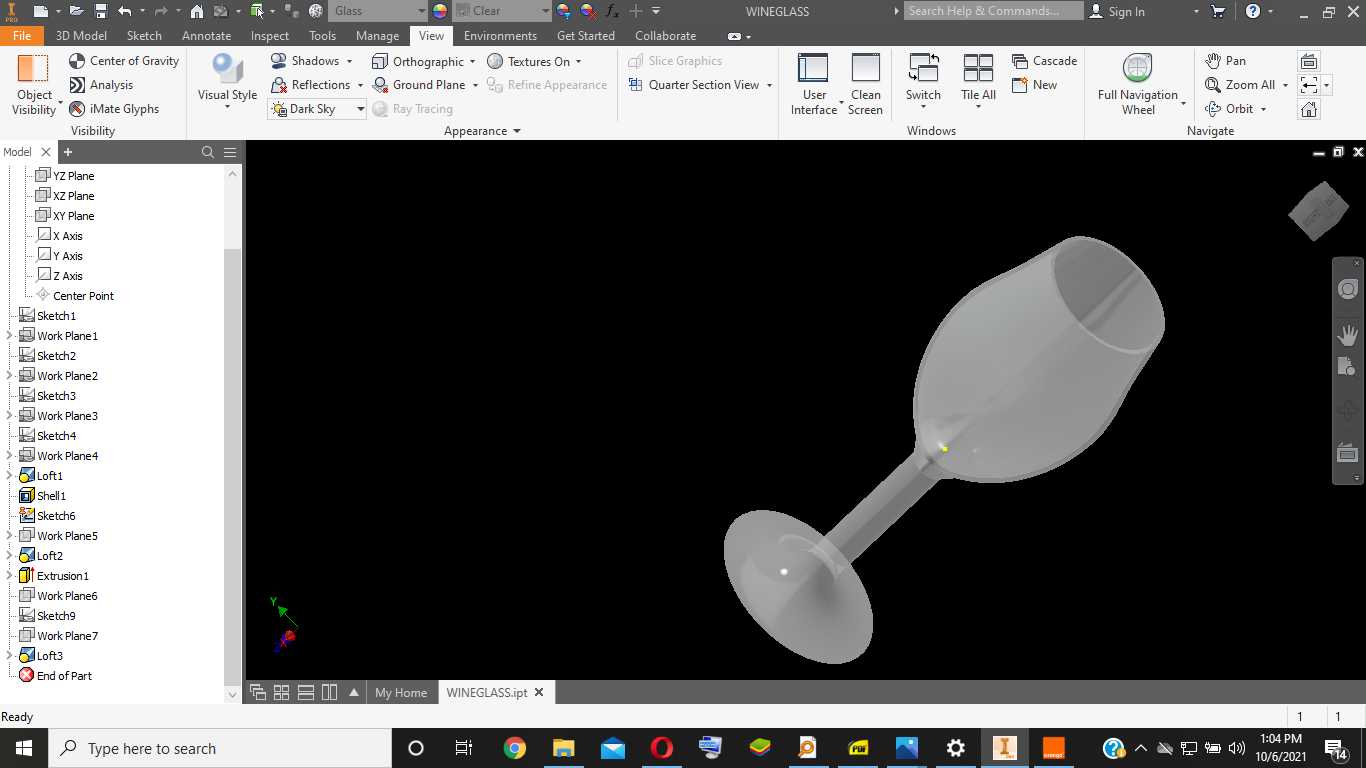1366x768 pixels.
Task: Switch to the Inspect ribbon tab
Action: [x=270, y=35]
